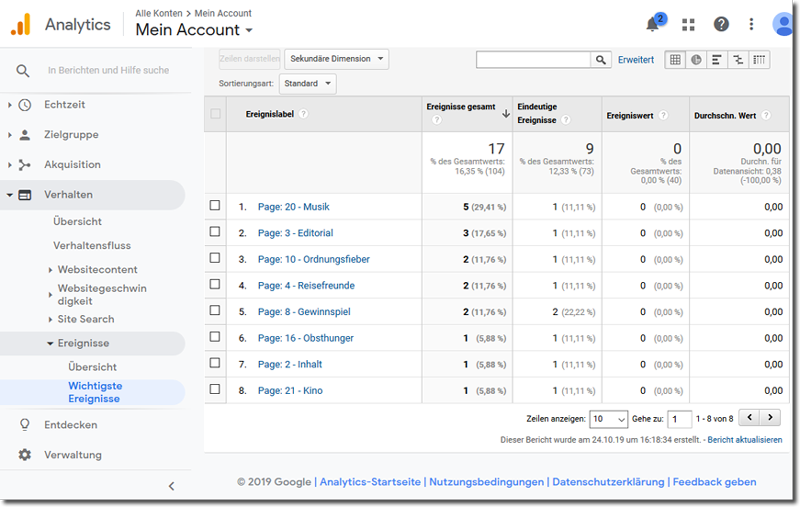Screen dimensions: 800x507
Task: Check the row for Page: 21 - Kino
Action: click(215, 390)
